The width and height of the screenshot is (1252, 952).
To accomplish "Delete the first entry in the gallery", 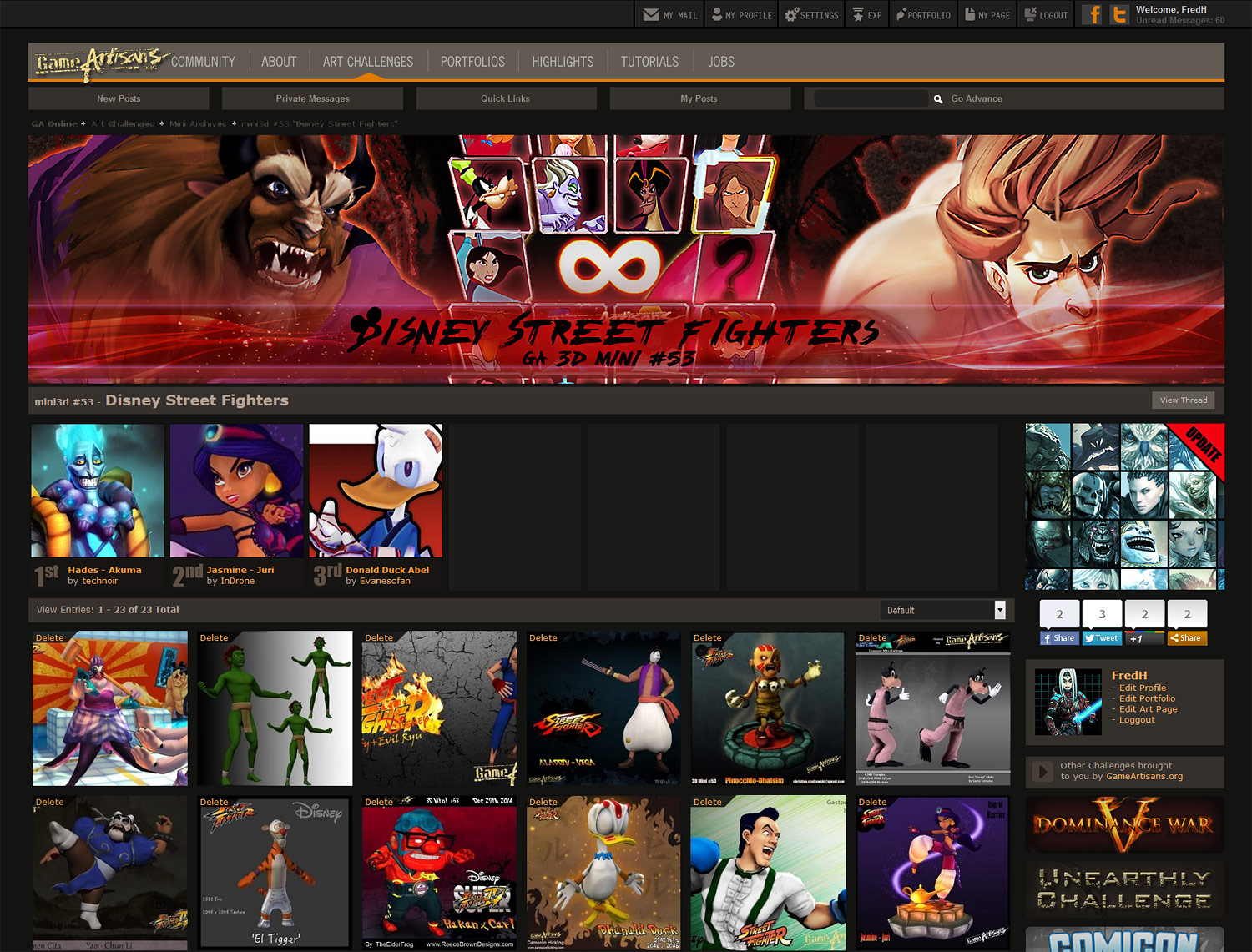I will click(x=49, y=638).
